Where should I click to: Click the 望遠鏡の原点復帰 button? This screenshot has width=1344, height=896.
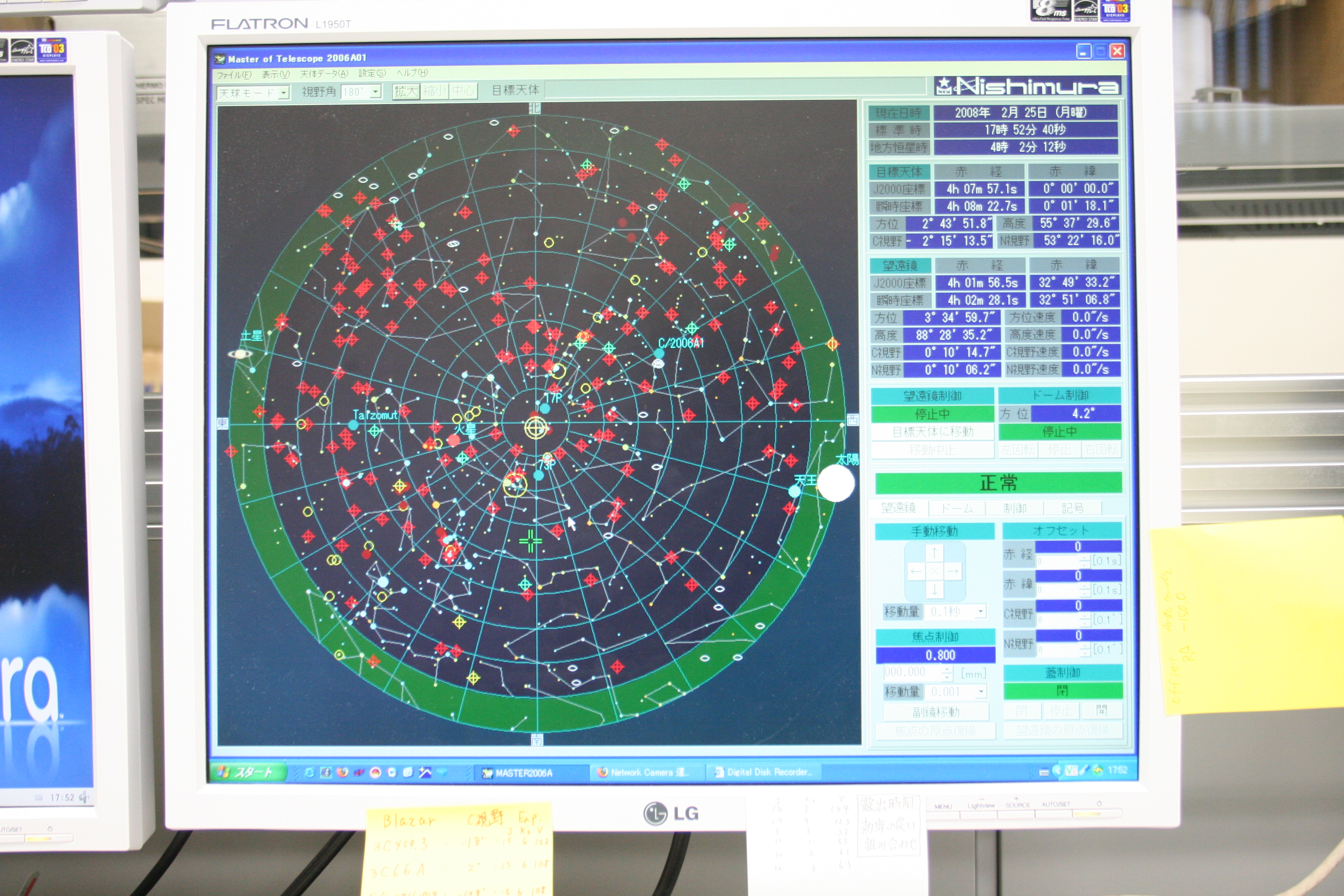(x=1063, y=730)
